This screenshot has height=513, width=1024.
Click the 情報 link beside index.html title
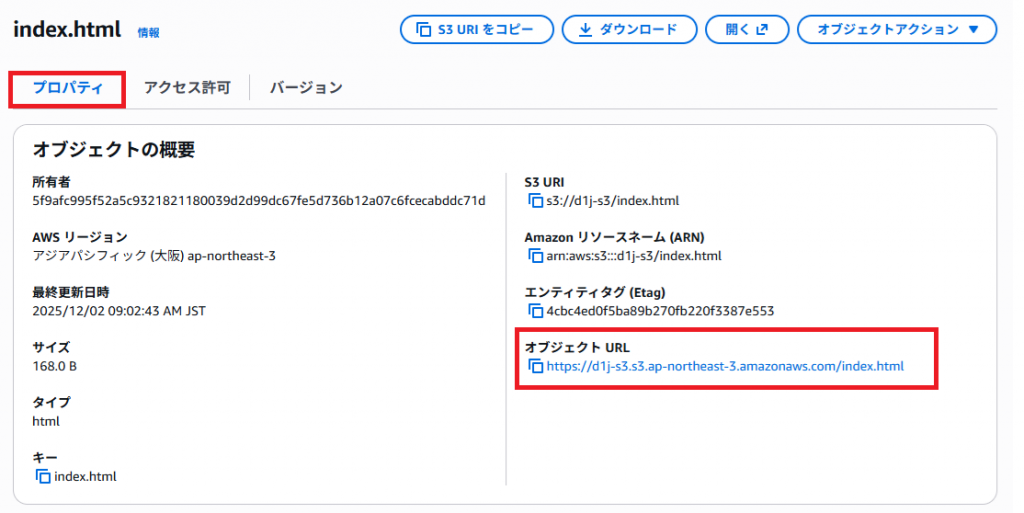tap(148, 32)
